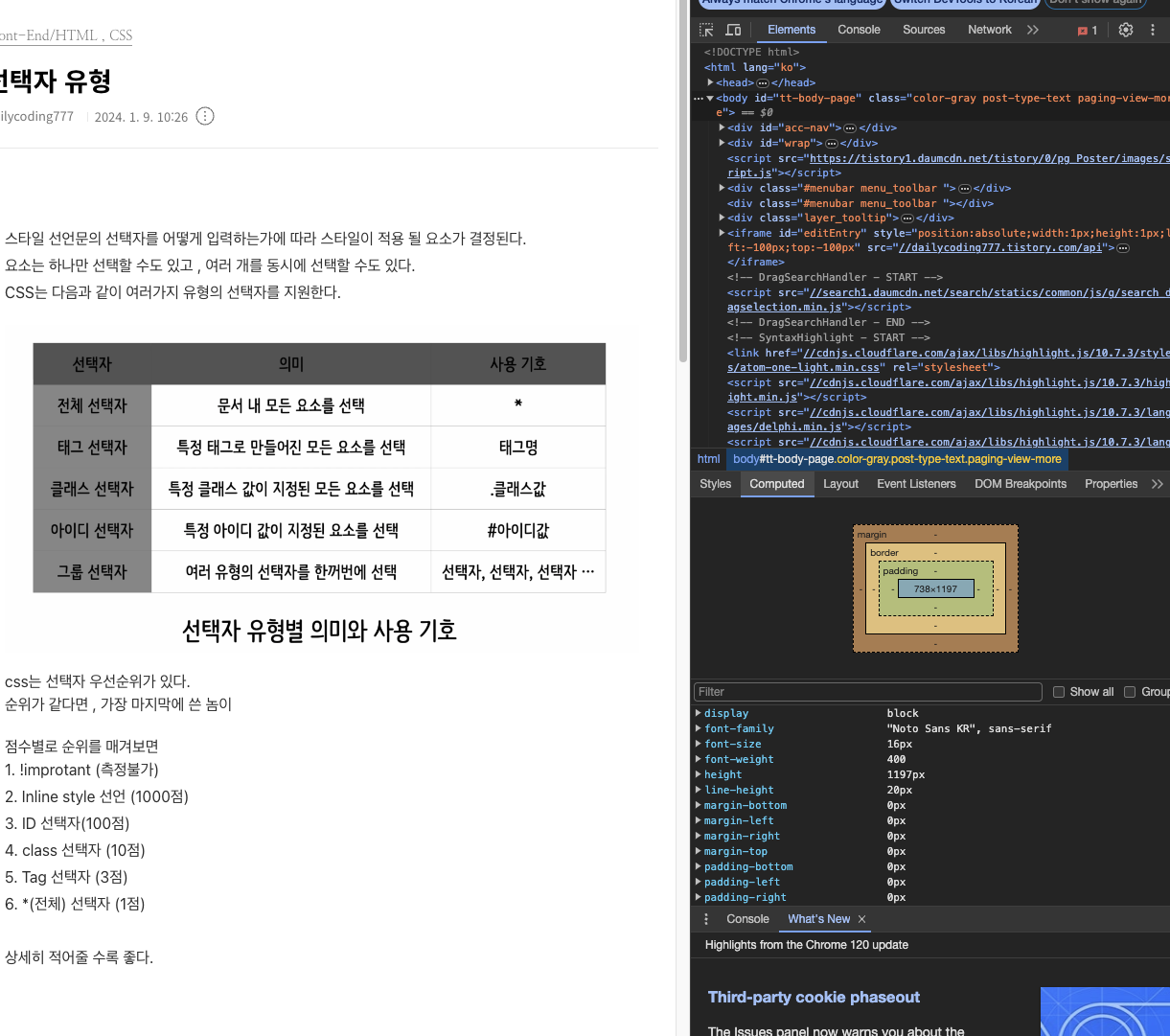The height and width of the screenshot is (1036, 1170).
Task: Click the Third-party cookie phaseout heading
Action: [x=814, y=998]
